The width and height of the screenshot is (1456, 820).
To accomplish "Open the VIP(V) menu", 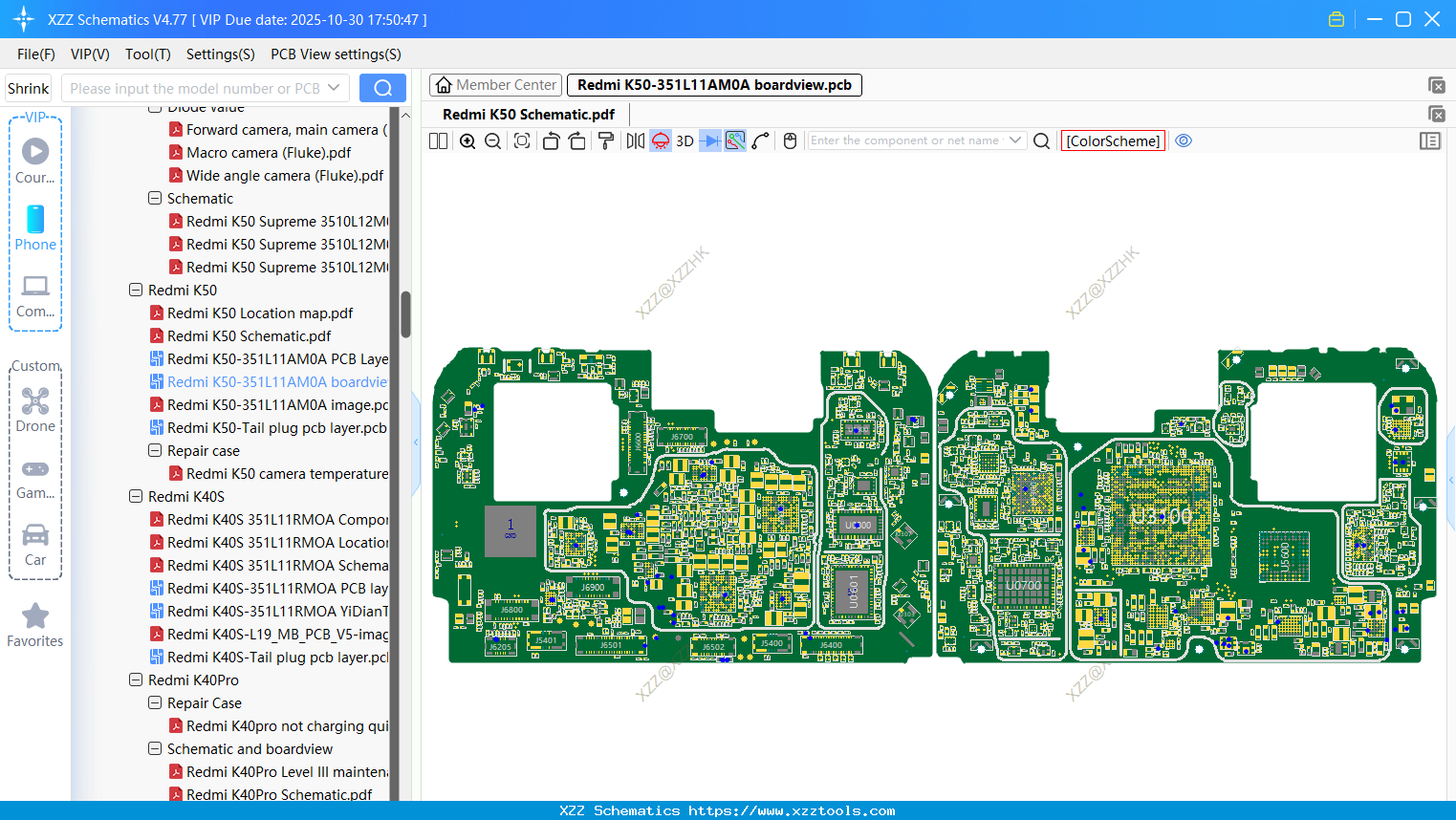I will click(x=90, y=54).
